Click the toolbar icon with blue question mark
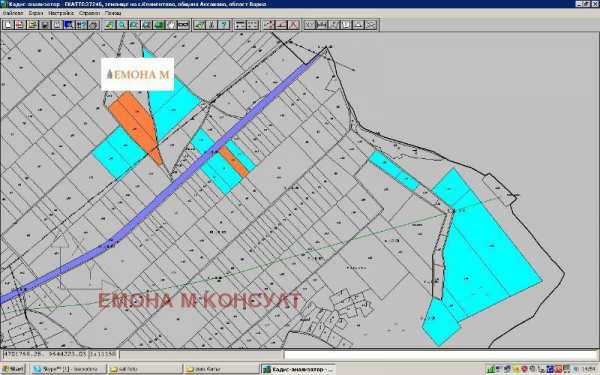 [82, 25]
